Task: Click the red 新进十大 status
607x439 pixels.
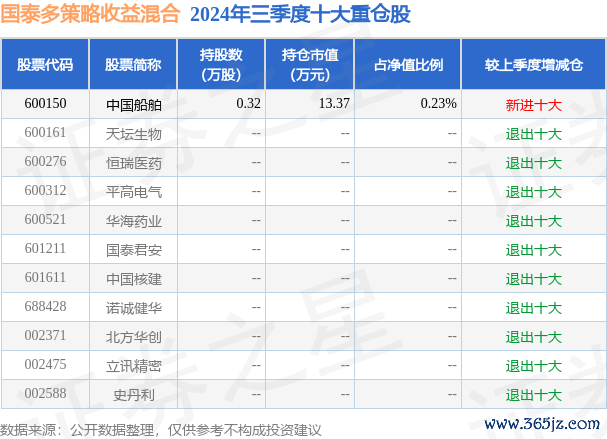Action: (533, 105)
